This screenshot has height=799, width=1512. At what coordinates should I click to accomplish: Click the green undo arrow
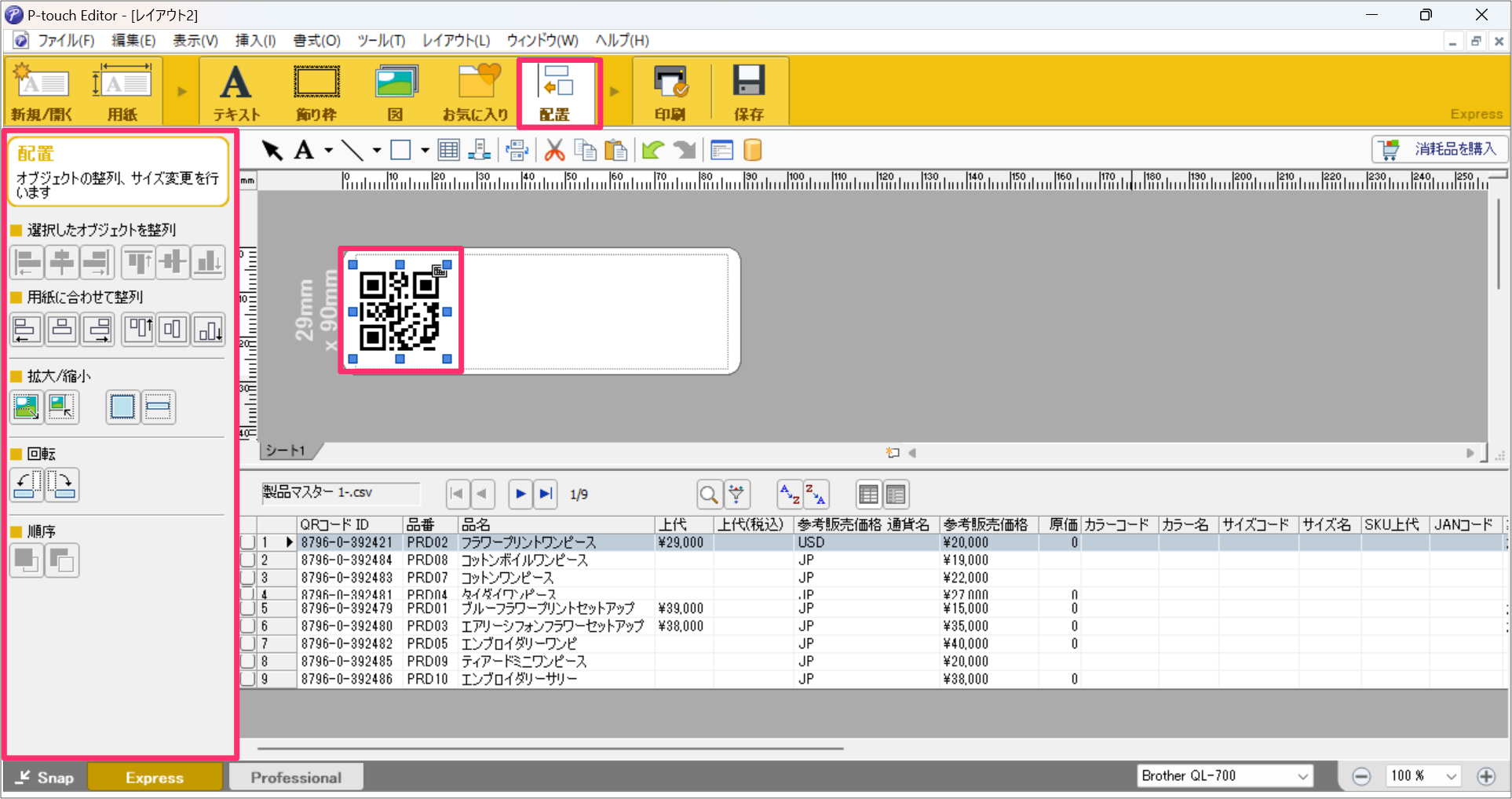[653, 150]
